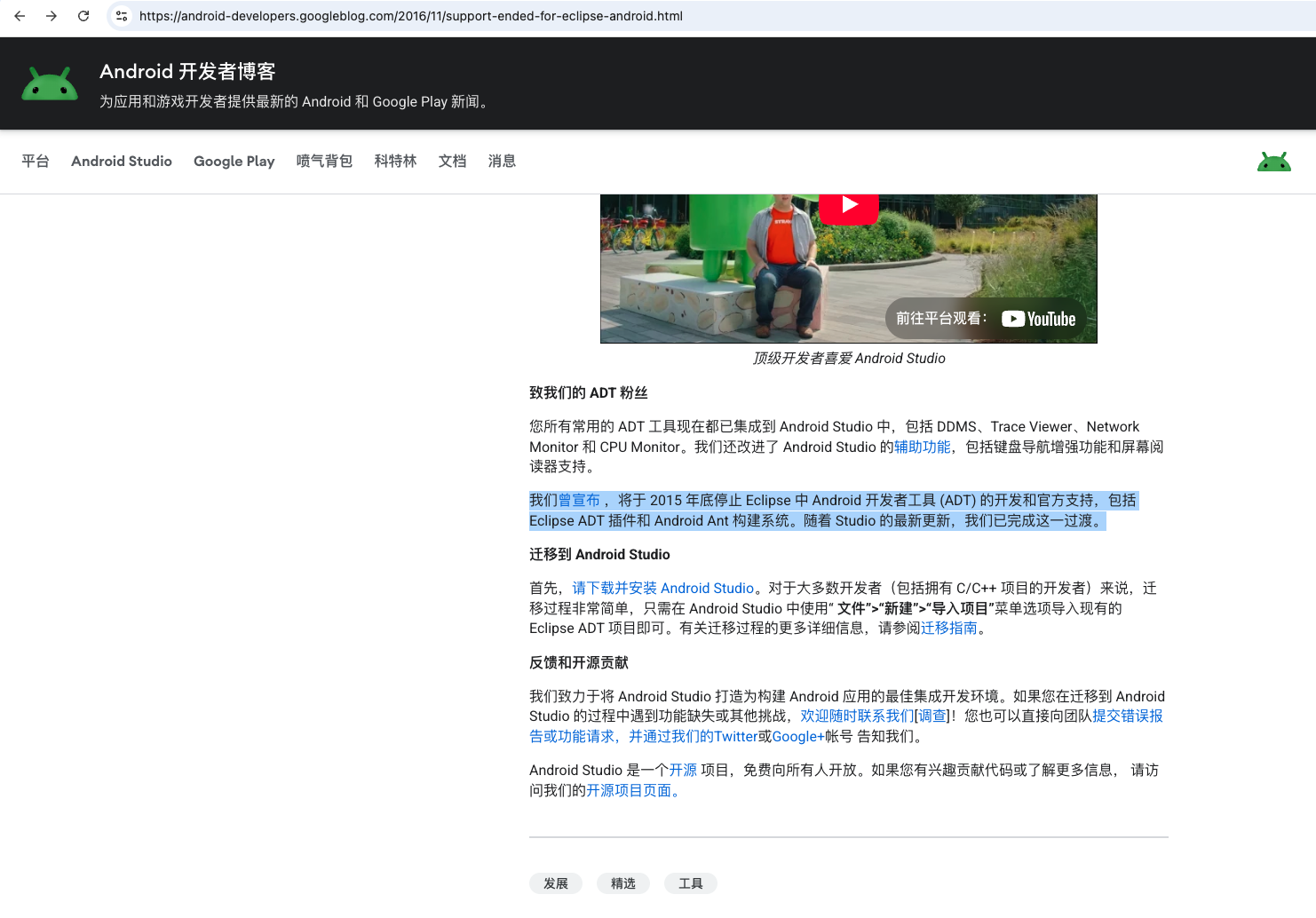Open the Twitter link
This screenshot has height=918, width=1316.
point(735,736)
